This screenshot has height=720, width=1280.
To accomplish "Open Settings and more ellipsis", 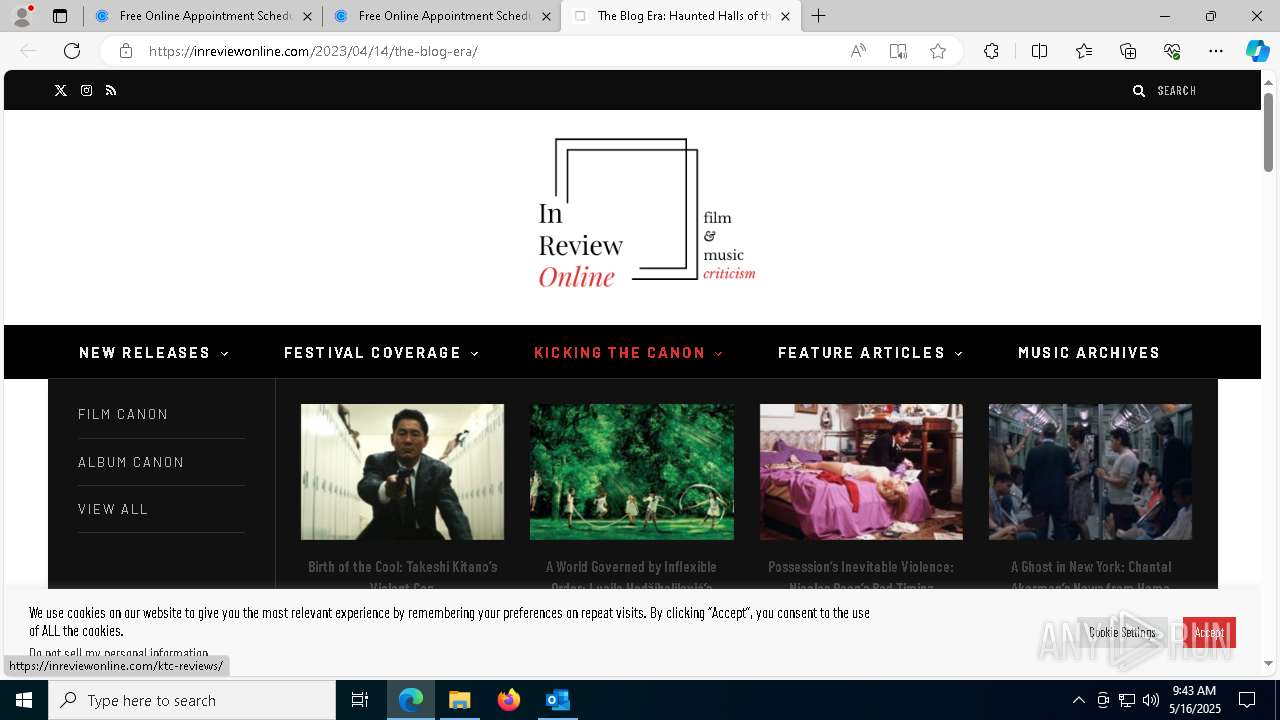I will [1216, 51].
